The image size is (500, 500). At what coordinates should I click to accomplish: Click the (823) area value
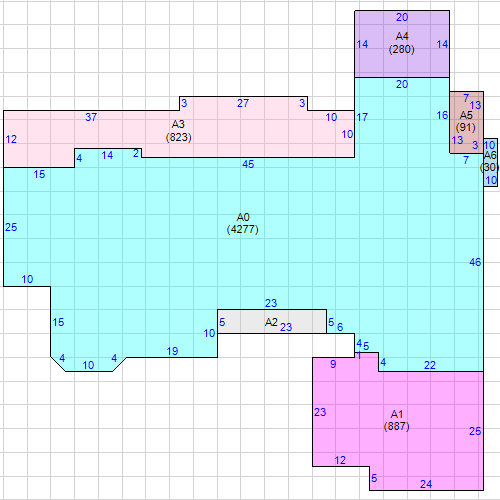[178, 137]
